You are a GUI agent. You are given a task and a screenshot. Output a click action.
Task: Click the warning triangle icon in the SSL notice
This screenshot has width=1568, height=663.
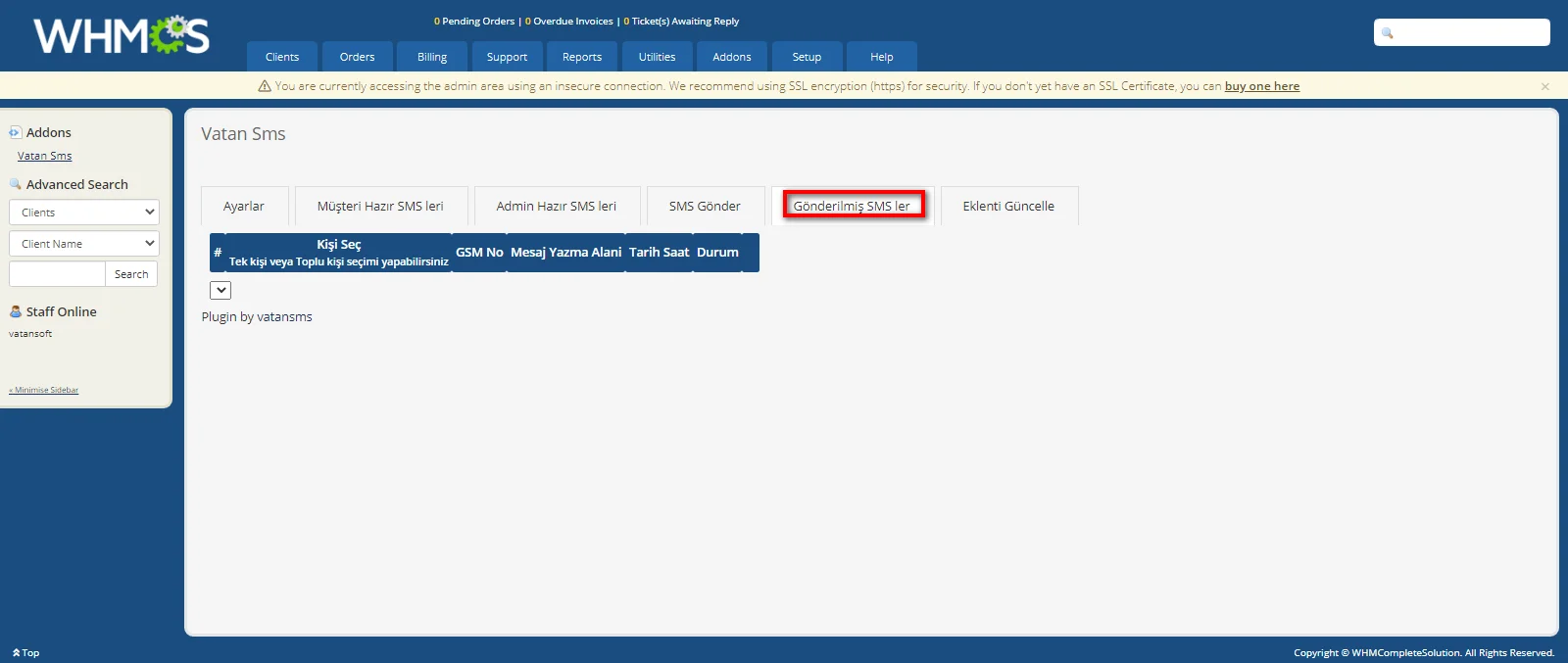(x=265, y=86)
